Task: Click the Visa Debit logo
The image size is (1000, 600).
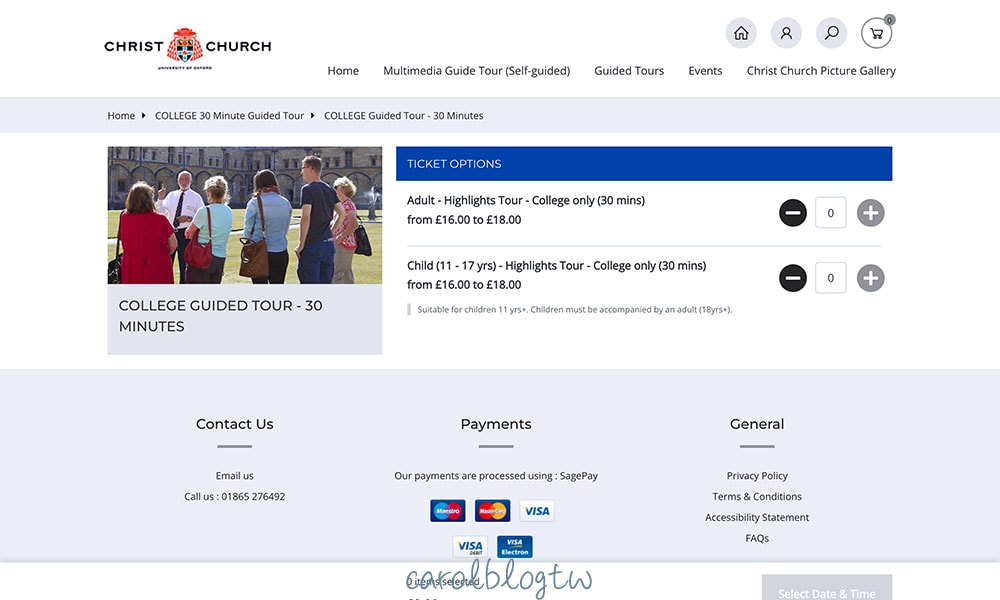Action: 470,546
